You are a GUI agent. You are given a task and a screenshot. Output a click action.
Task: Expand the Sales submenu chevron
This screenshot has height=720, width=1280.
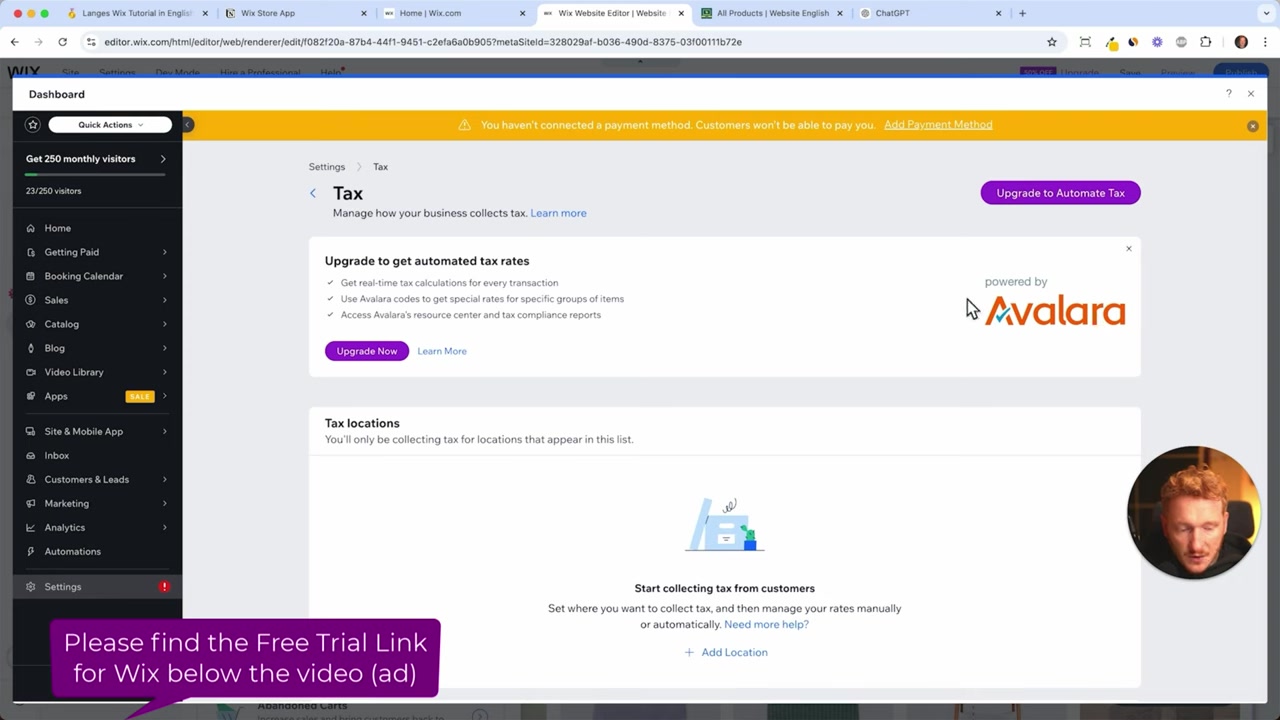[x=164, y=300]
